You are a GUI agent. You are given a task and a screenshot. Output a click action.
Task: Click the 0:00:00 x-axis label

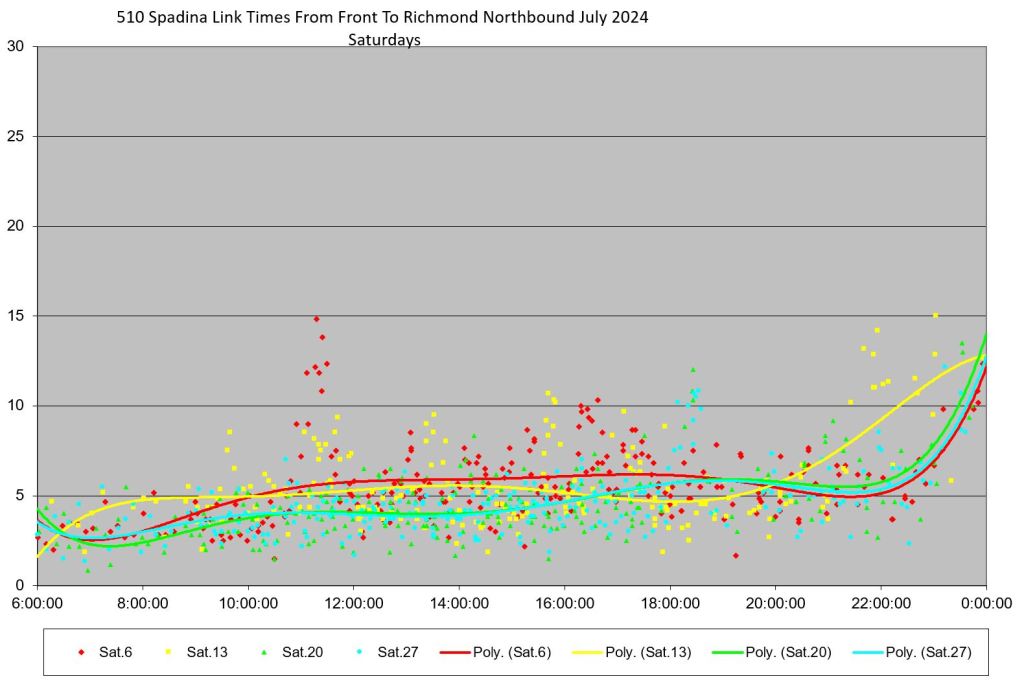coord(986,603)
